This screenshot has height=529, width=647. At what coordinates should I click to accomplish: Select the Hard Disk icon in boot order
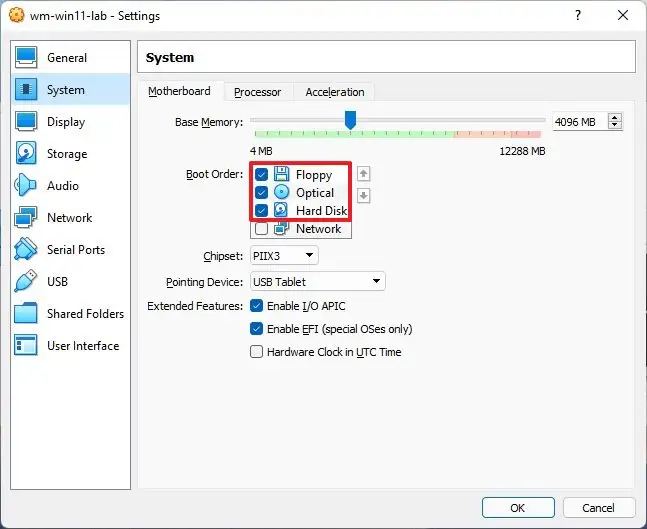pos(281,210)
